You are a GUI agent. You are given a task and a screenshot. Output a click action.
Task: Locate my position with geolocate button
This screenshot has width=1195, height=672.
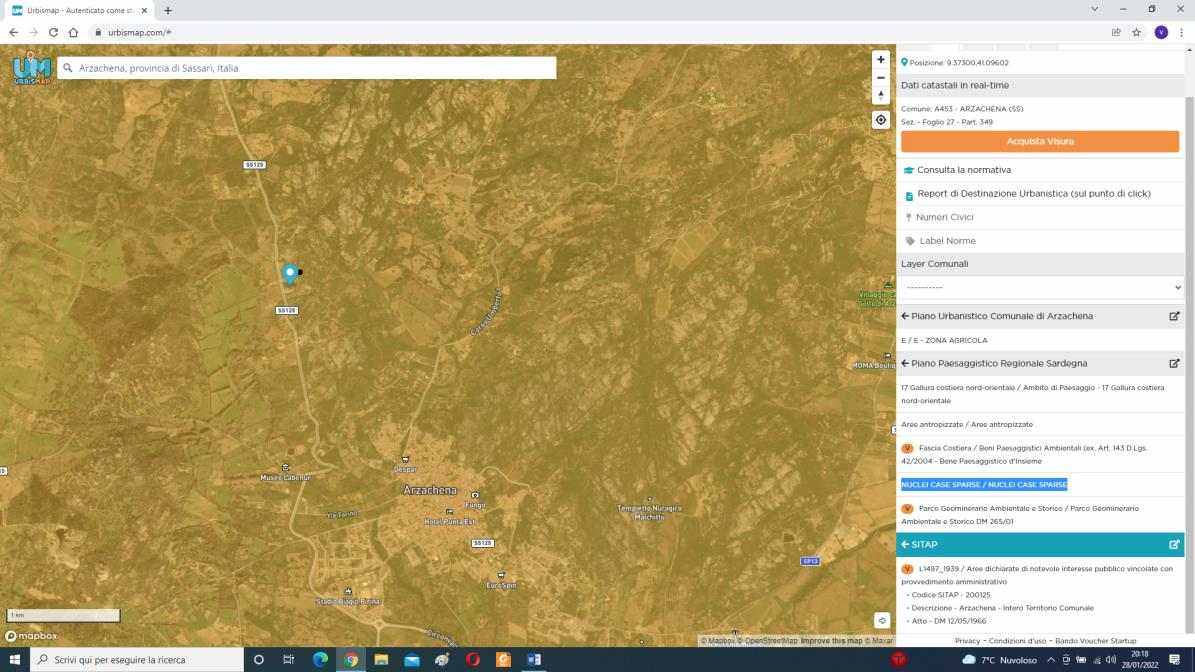(x=881, y=120)
